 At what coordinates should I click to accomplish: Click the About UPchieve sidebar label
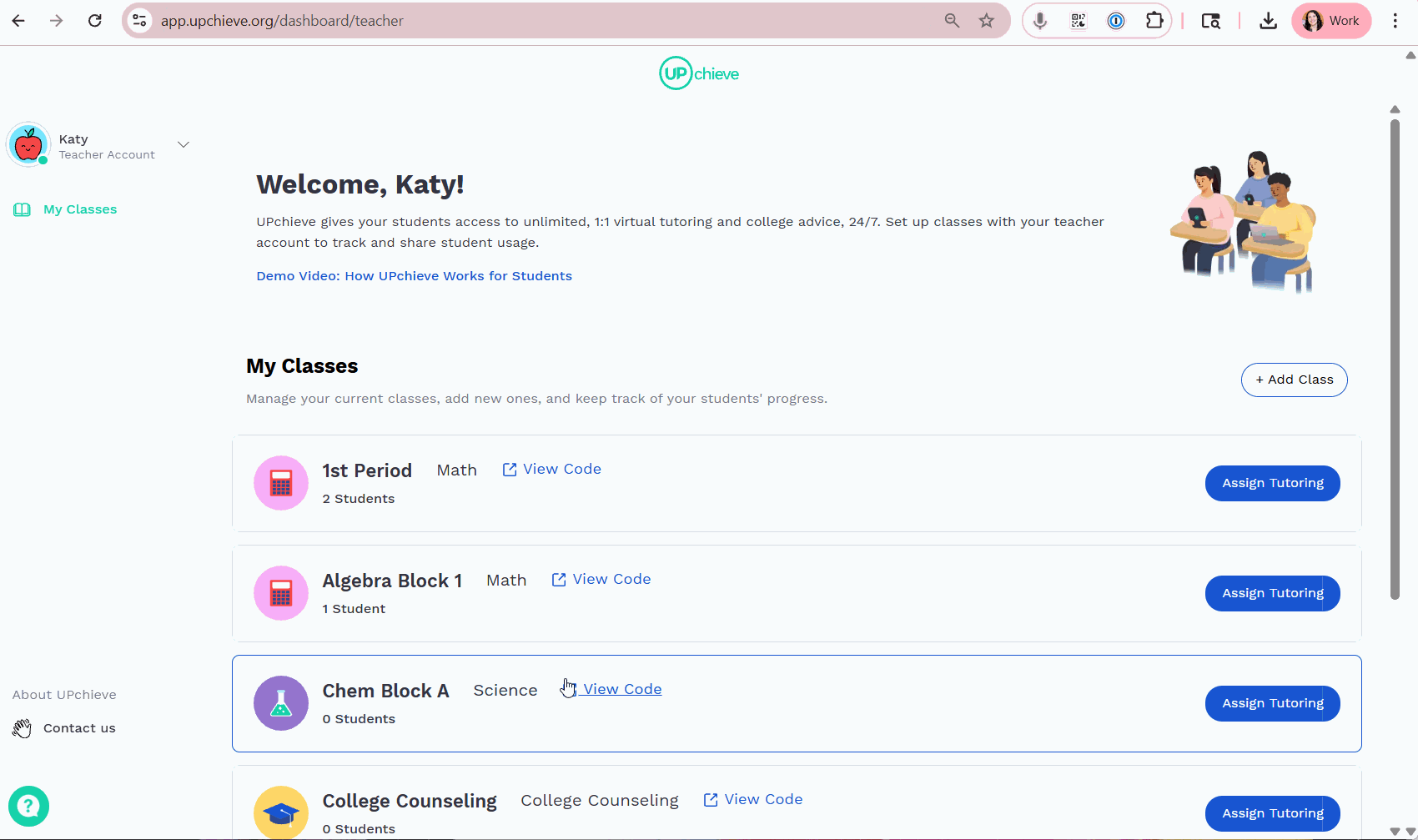click(x=64, y=695)
